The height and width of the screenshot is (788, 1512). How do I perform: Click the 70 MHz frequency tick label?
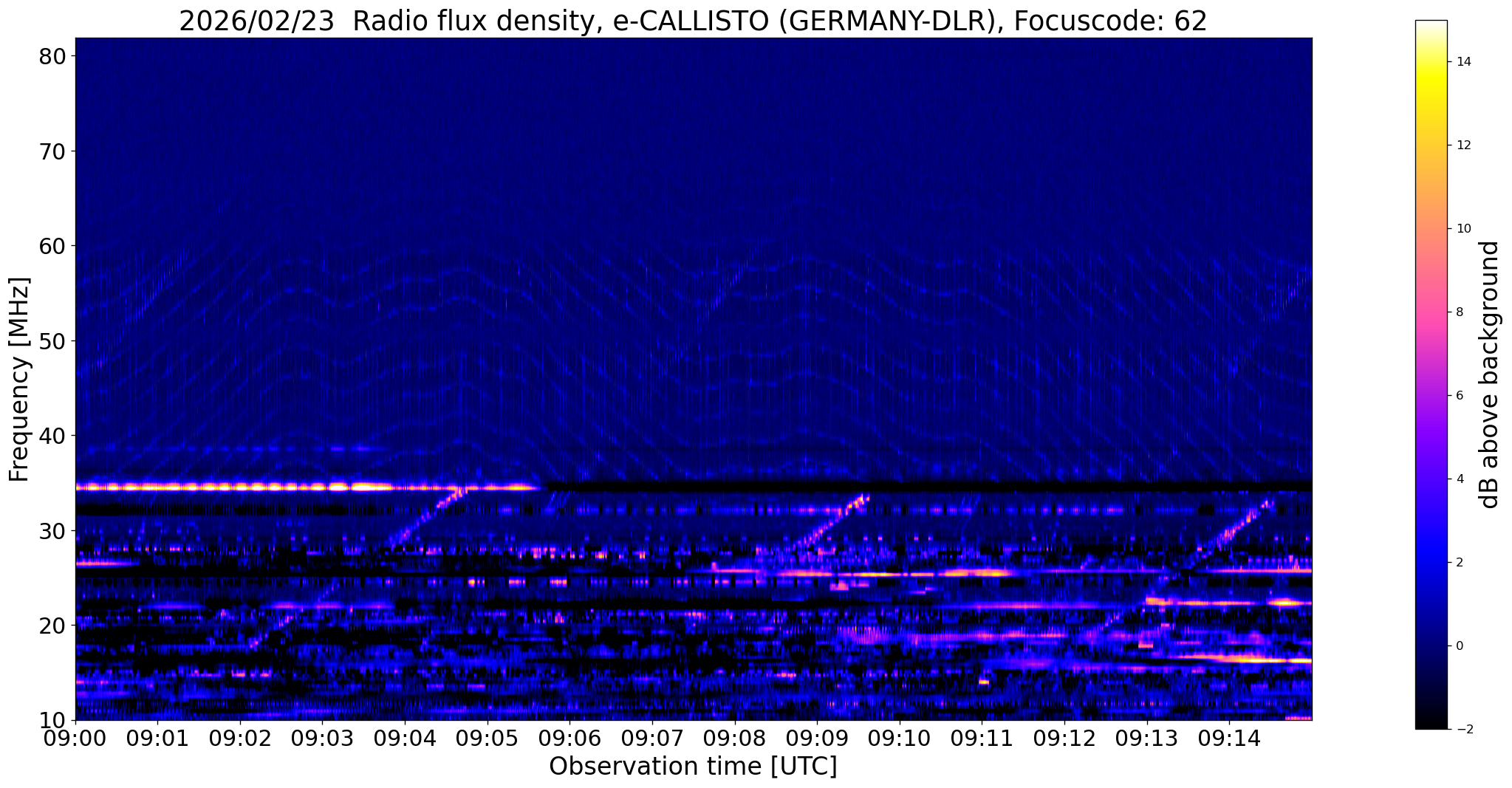[51, 151]
